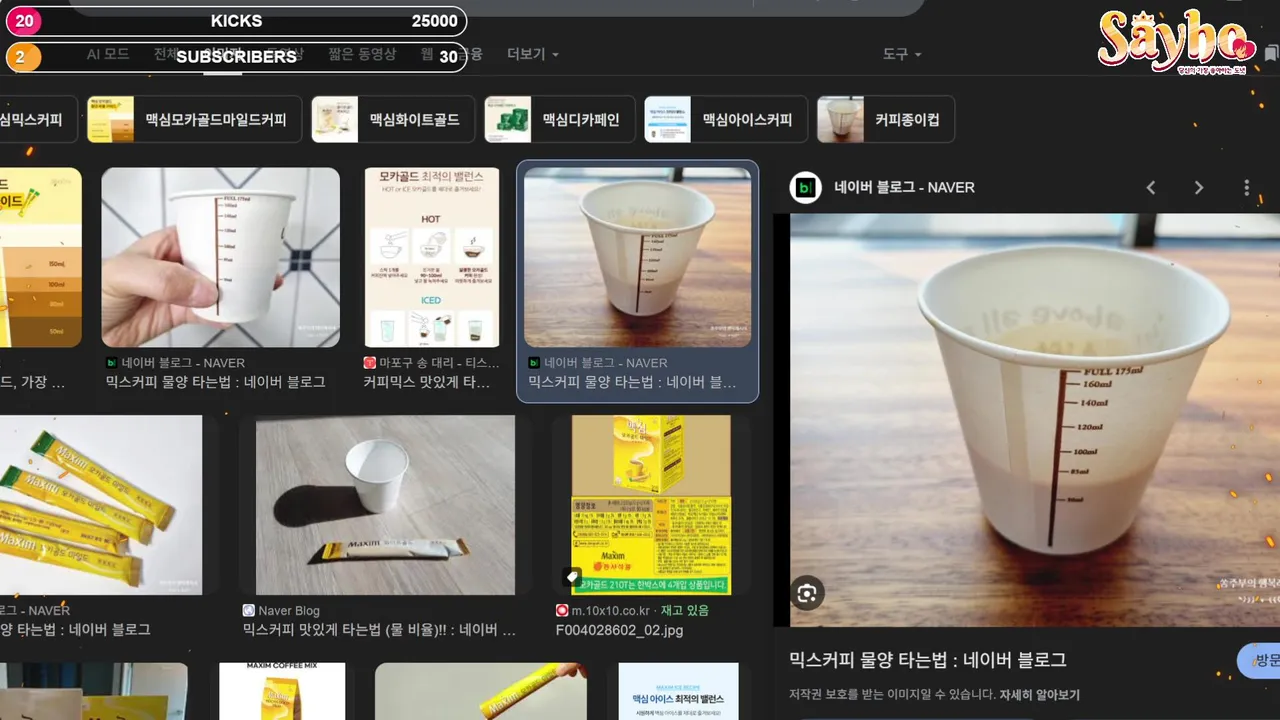Open 커피믹스 맛있게 타 result title
Screen dimensions: 1280x720
(427, 382)
